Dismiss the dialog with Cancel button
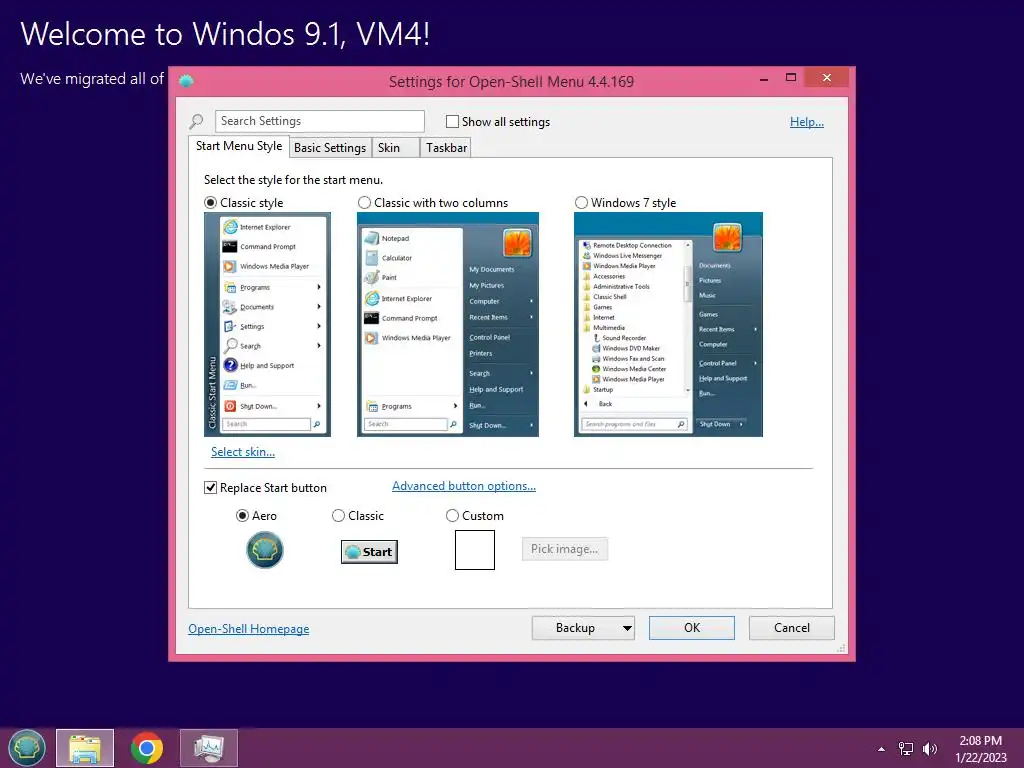1024x768 pixels. [x=792, y=628]
